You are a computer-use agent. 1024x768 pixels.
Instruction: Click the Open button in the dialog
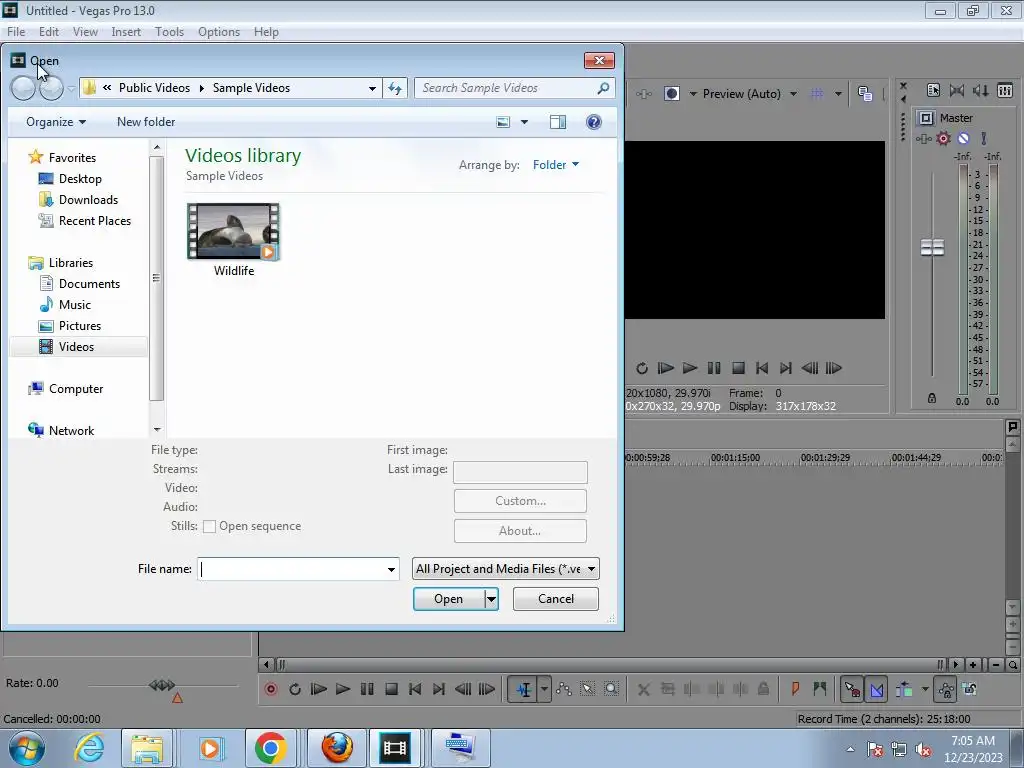pos(449,599)
